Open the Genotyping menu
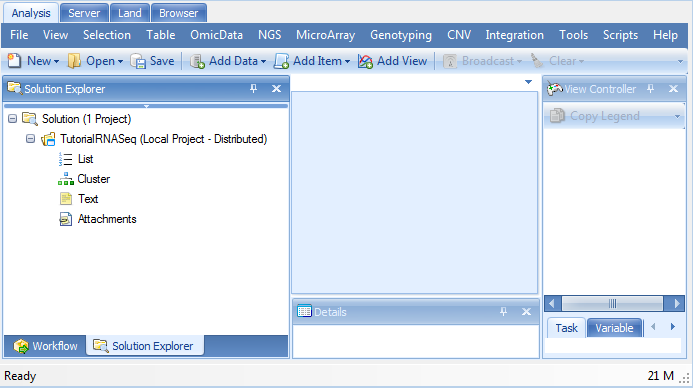693x388 pixels. click(401, 35)
